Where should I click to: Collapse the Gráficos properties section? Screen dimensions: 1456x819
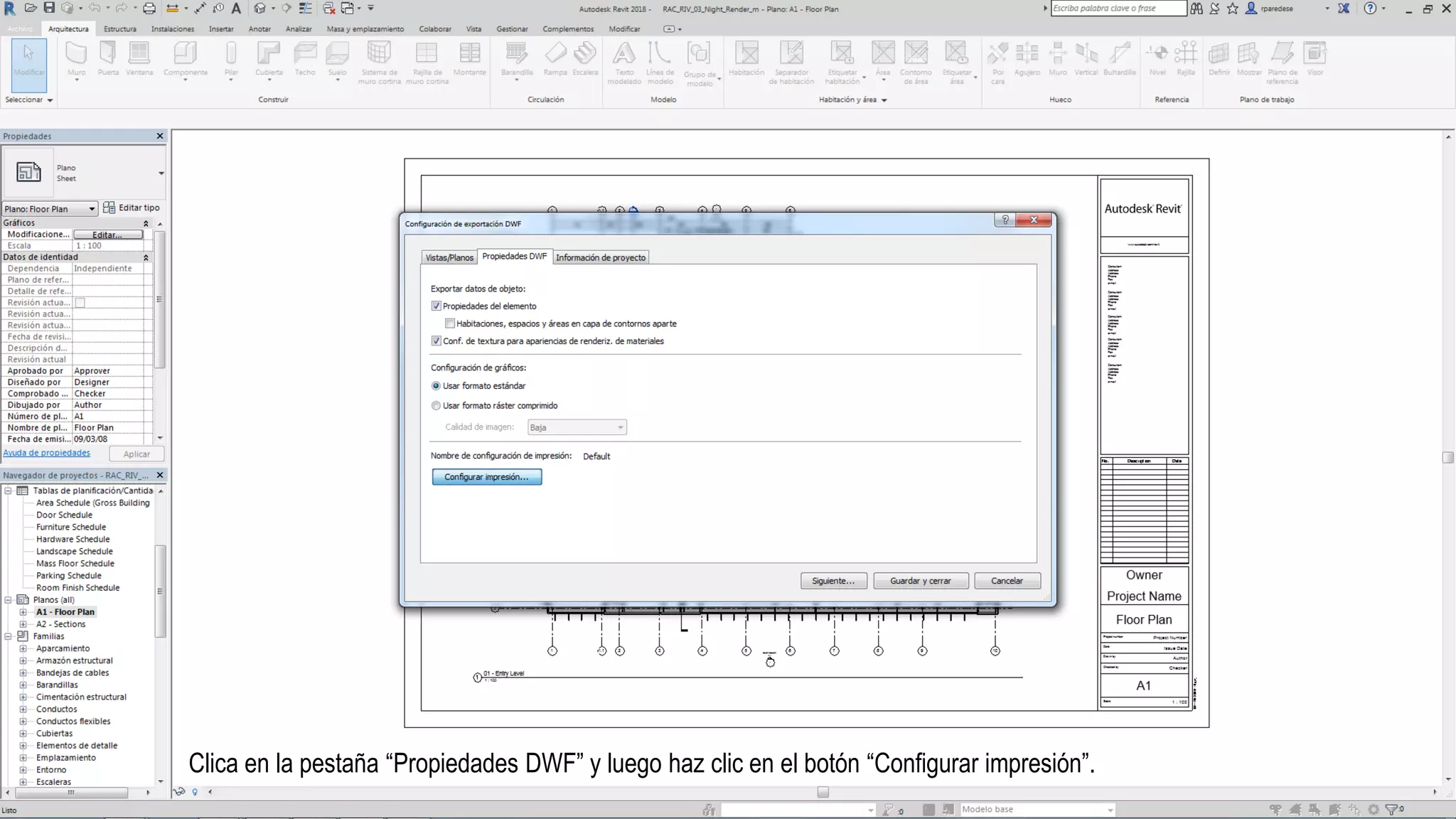coord(146,223)
